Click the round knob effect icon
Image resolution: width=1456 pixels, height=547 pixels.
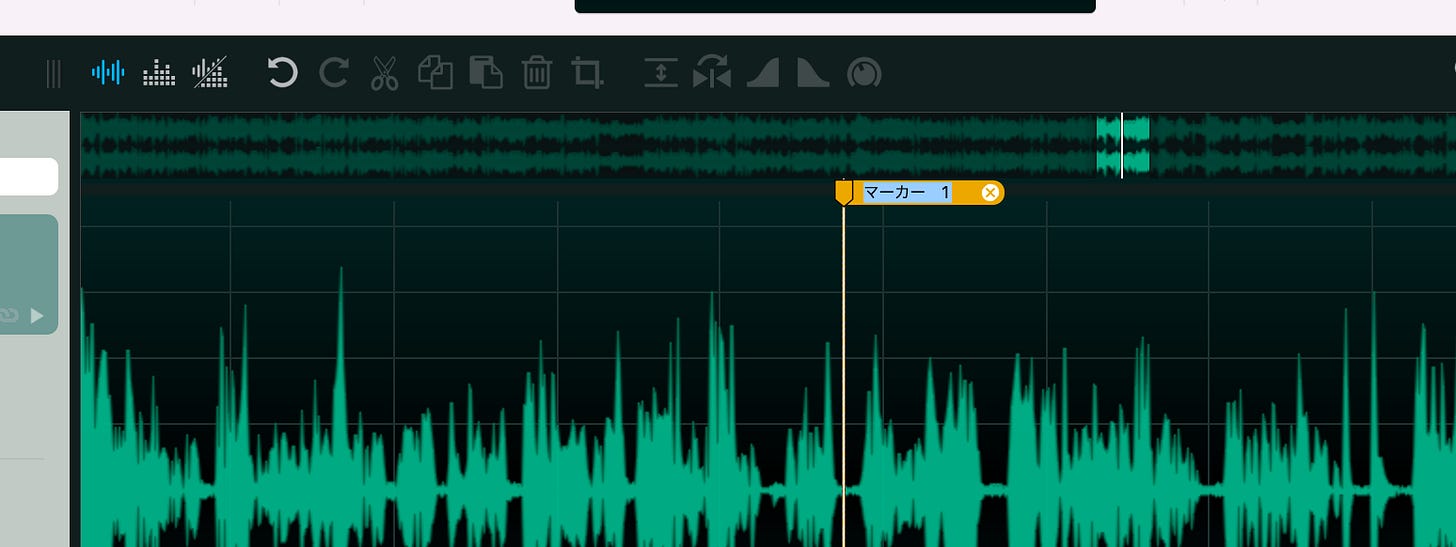[x=865, y=73]
